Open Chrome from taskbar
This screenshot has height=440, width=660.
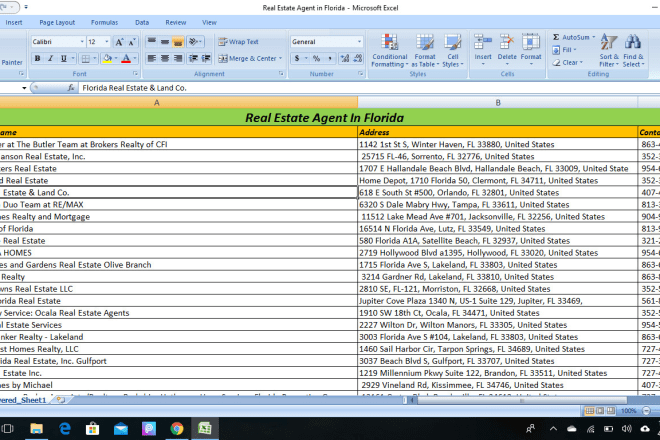(177, 429)
